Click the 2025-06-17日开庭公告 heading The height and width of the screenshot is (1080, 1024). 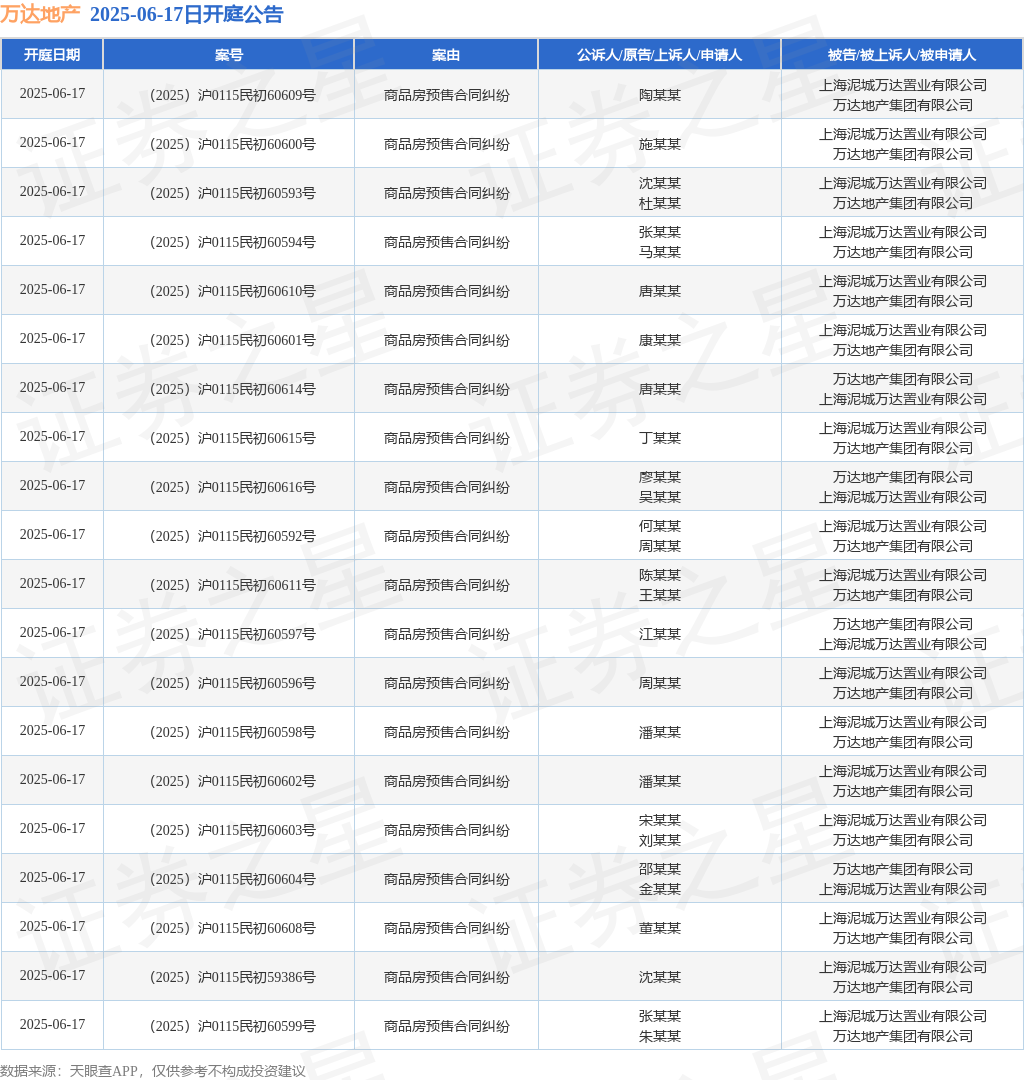pos(187,14)
